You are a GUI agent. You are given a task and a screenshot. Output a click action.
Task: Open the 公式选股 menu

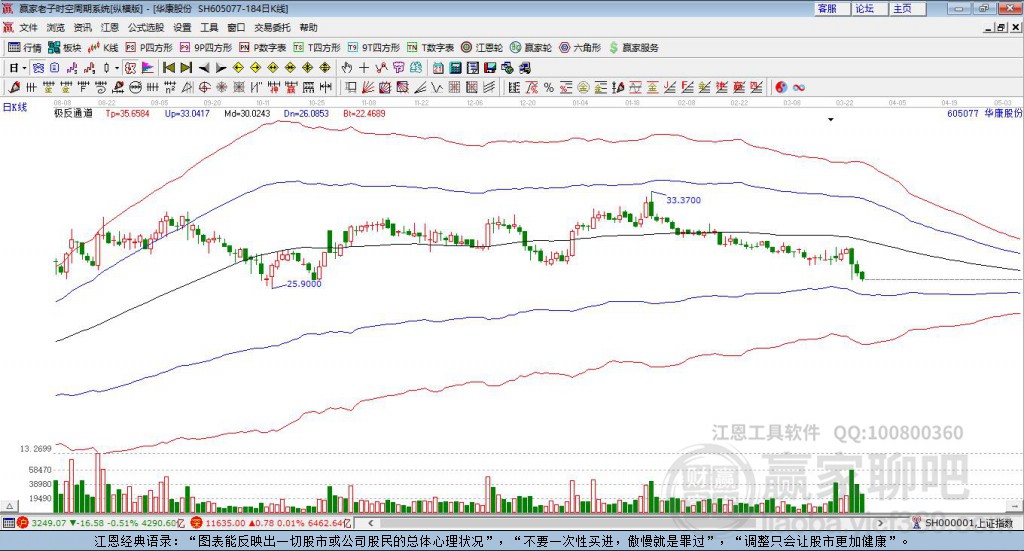point(146,27)
